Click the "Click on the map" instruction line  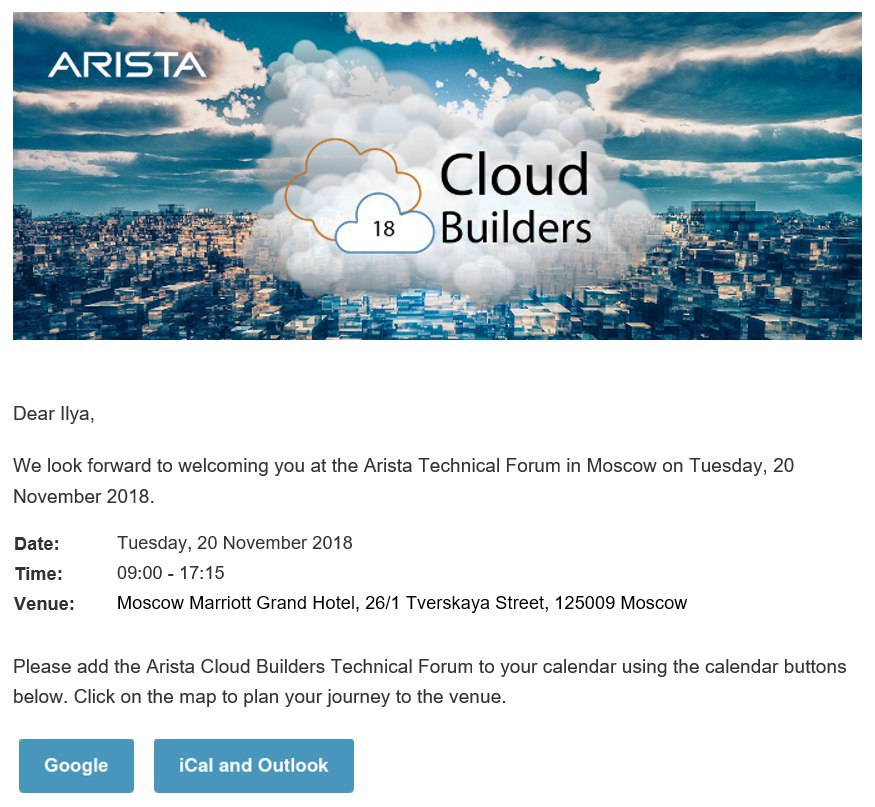pos(290,697)
